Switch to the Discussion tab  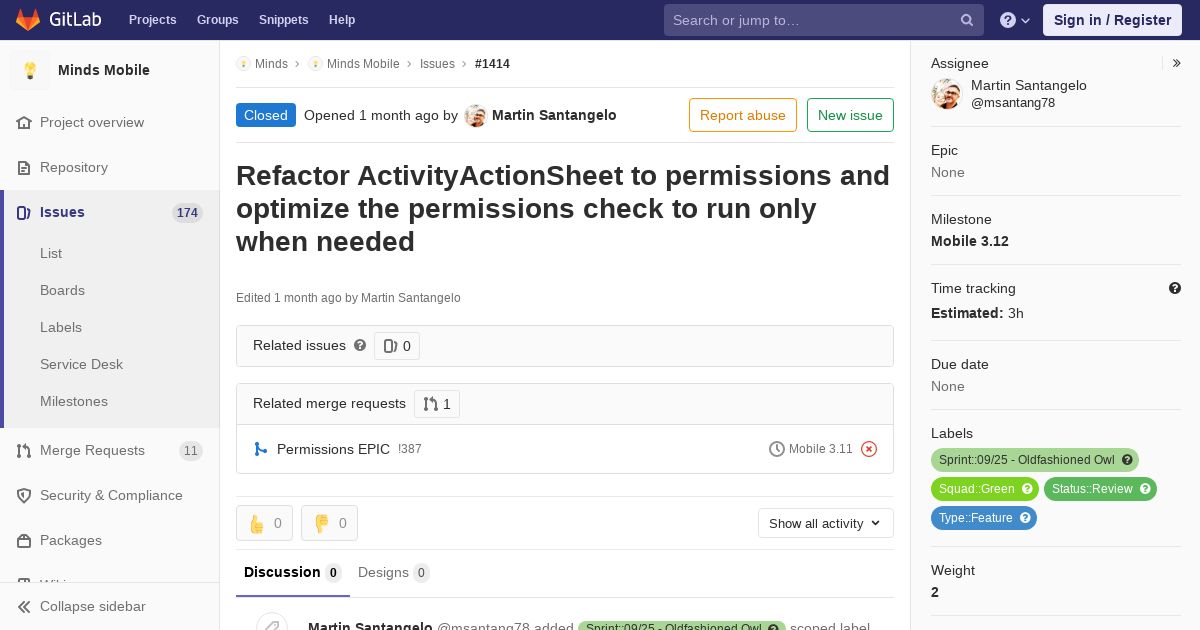(293, 572)
